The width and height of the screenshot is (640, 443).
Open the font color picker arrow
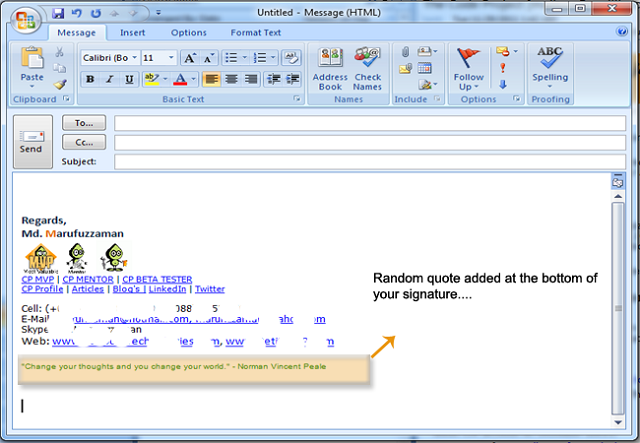[194, 79]
